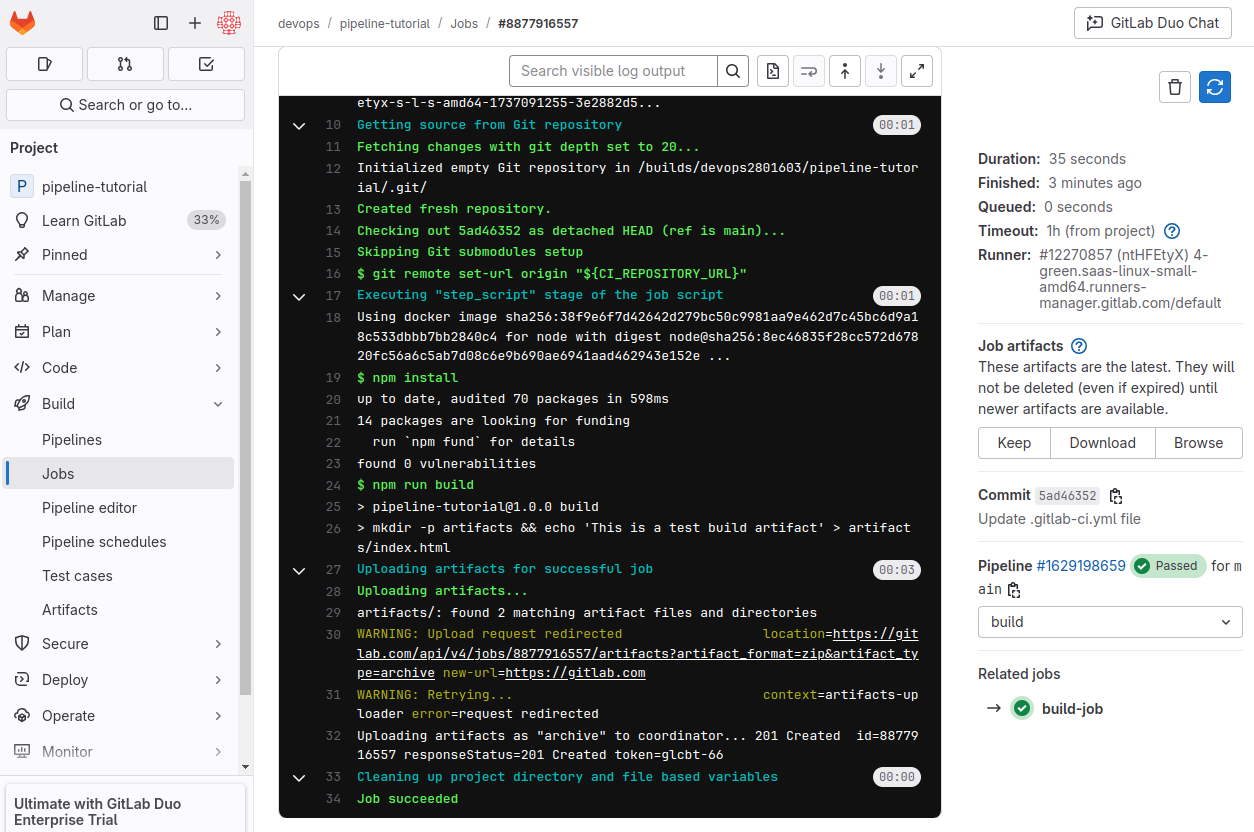The width and height of the screenshot is (1254, 832).
Task: Show the raw job log
Action: pos(773,71)
